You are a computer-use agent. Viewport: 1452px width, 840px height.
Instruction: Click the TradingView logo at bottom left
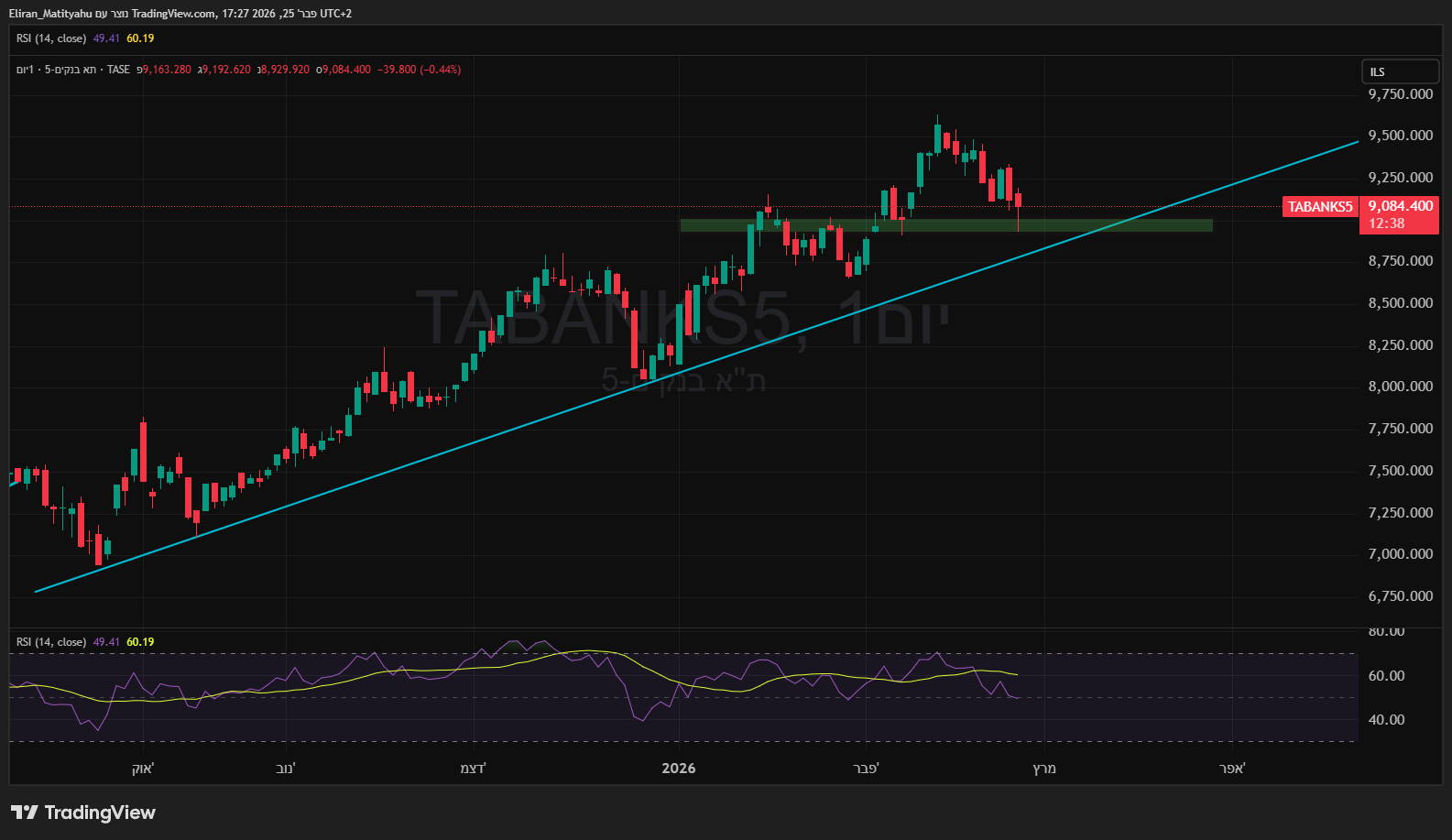pyautogui.click(x=83, y=813)
